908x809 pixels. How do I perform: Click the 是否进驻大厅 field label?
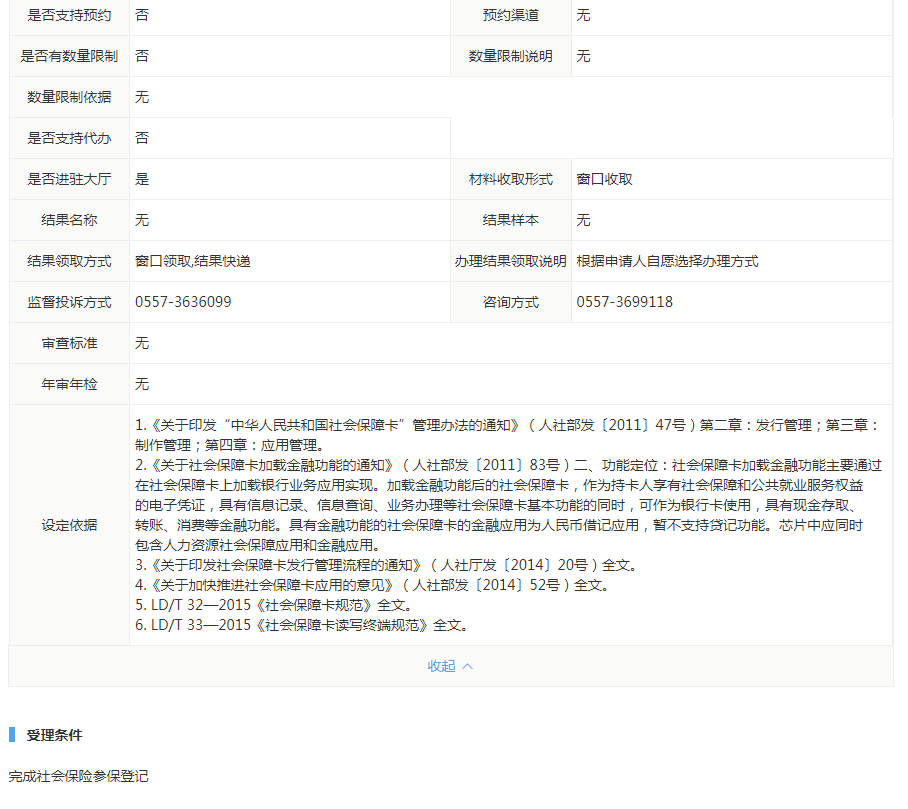point(69,179)
